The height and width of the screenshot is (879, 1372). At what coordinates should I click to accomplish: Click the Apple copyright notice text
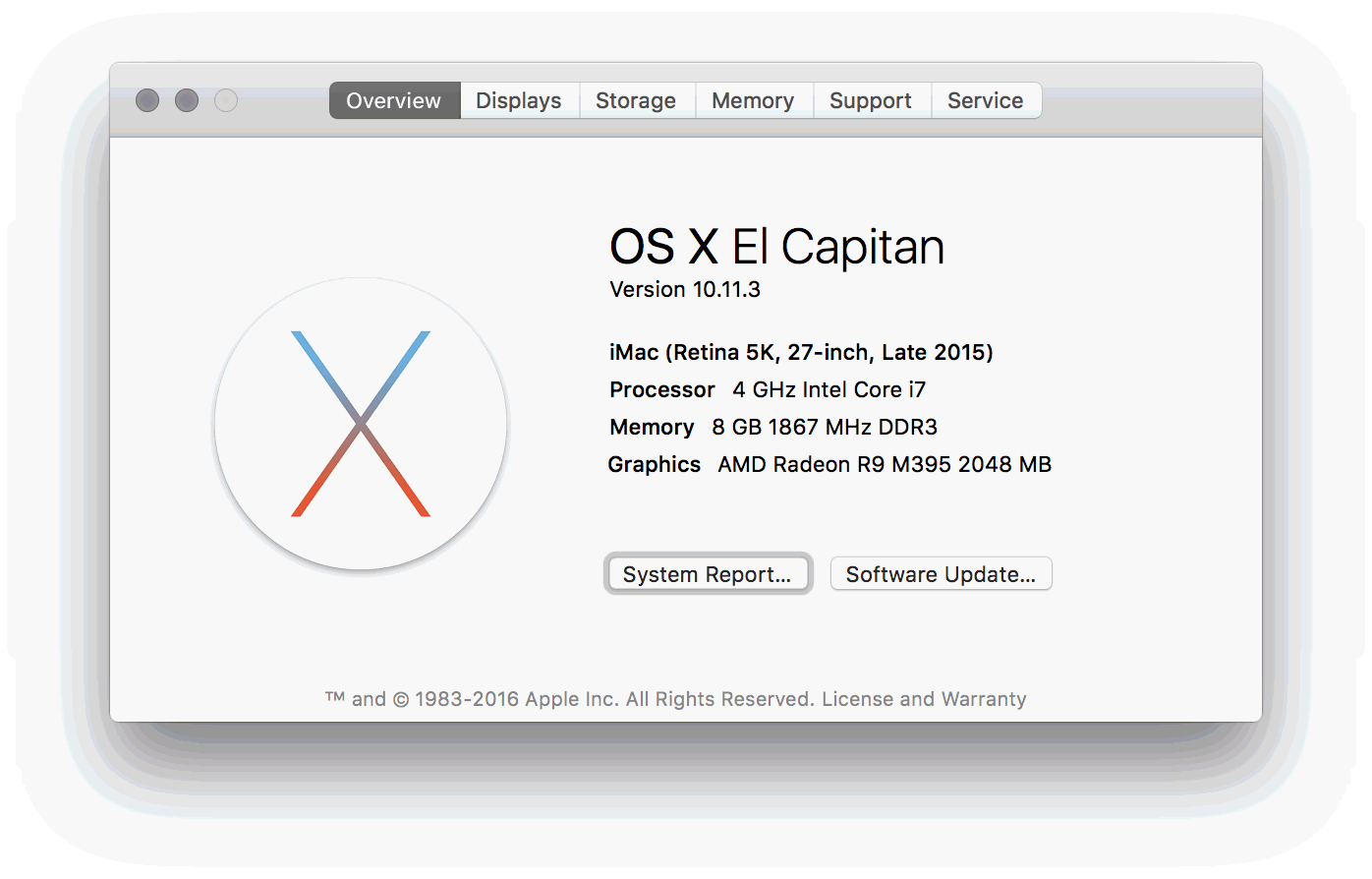tap(568, 698)
